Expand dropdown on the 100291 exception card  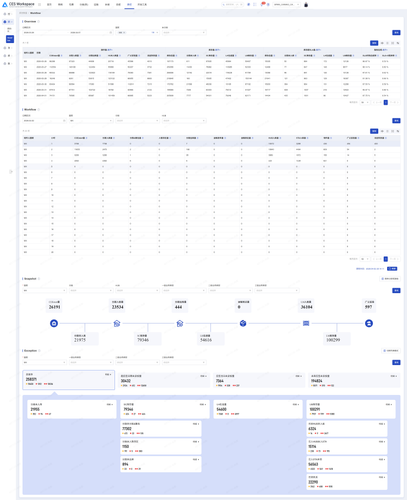point(389,404)
